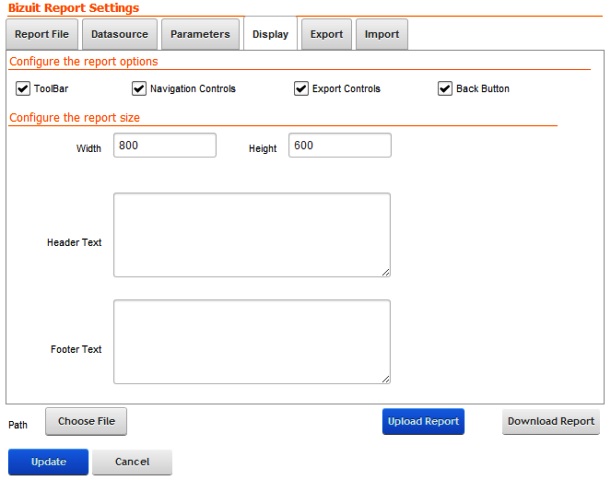
Task: Click the blue Update button
Action: (48, 462)
